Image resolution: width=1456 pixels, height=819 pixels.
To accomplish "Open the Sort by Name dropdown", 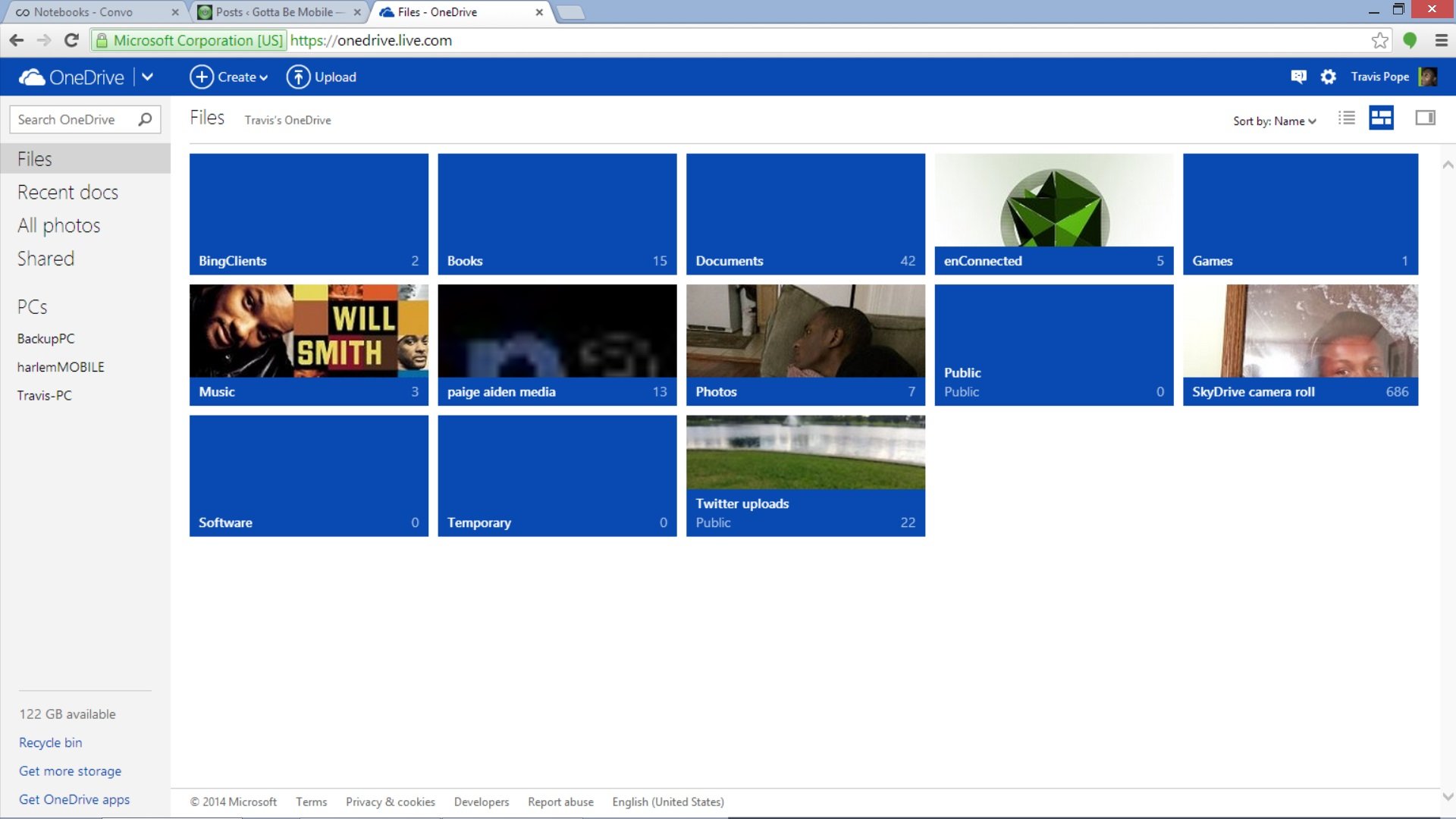I will (1273, 121).
